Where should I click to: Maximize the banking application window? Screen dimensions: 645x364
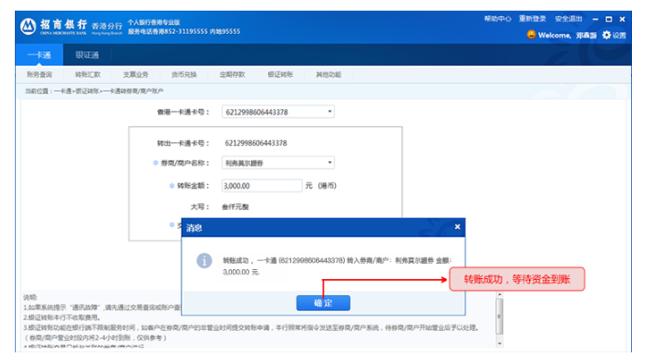click(609, 19)
